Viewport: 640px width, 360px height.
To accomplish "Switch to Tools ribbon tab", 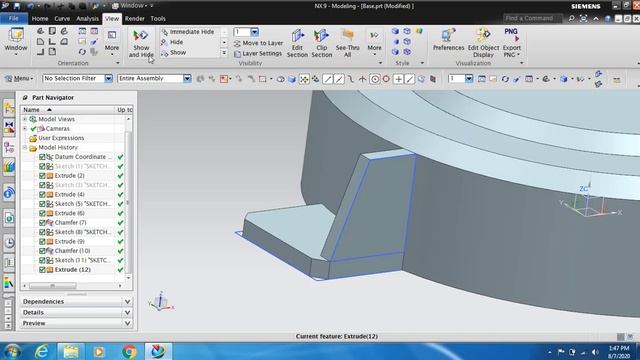I will point(158,19).
